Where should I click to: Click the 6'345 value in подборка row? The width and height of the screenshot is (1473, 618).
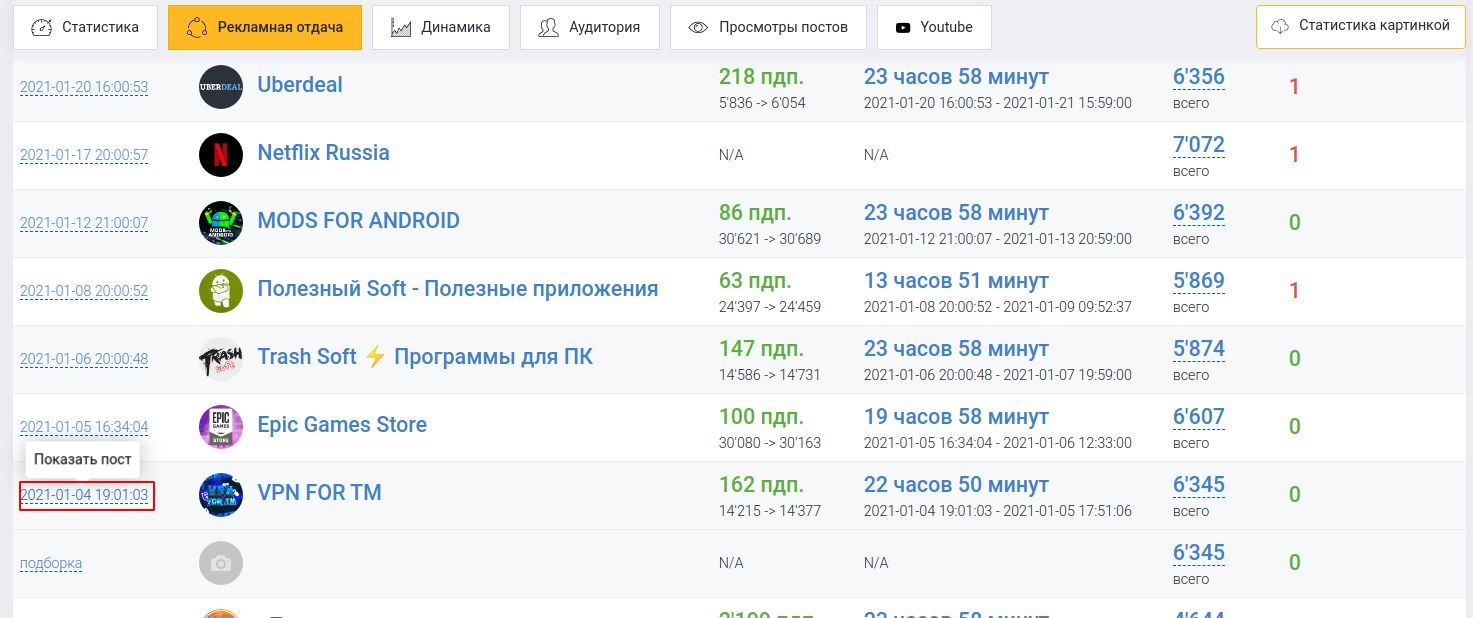click(1199, 553)
